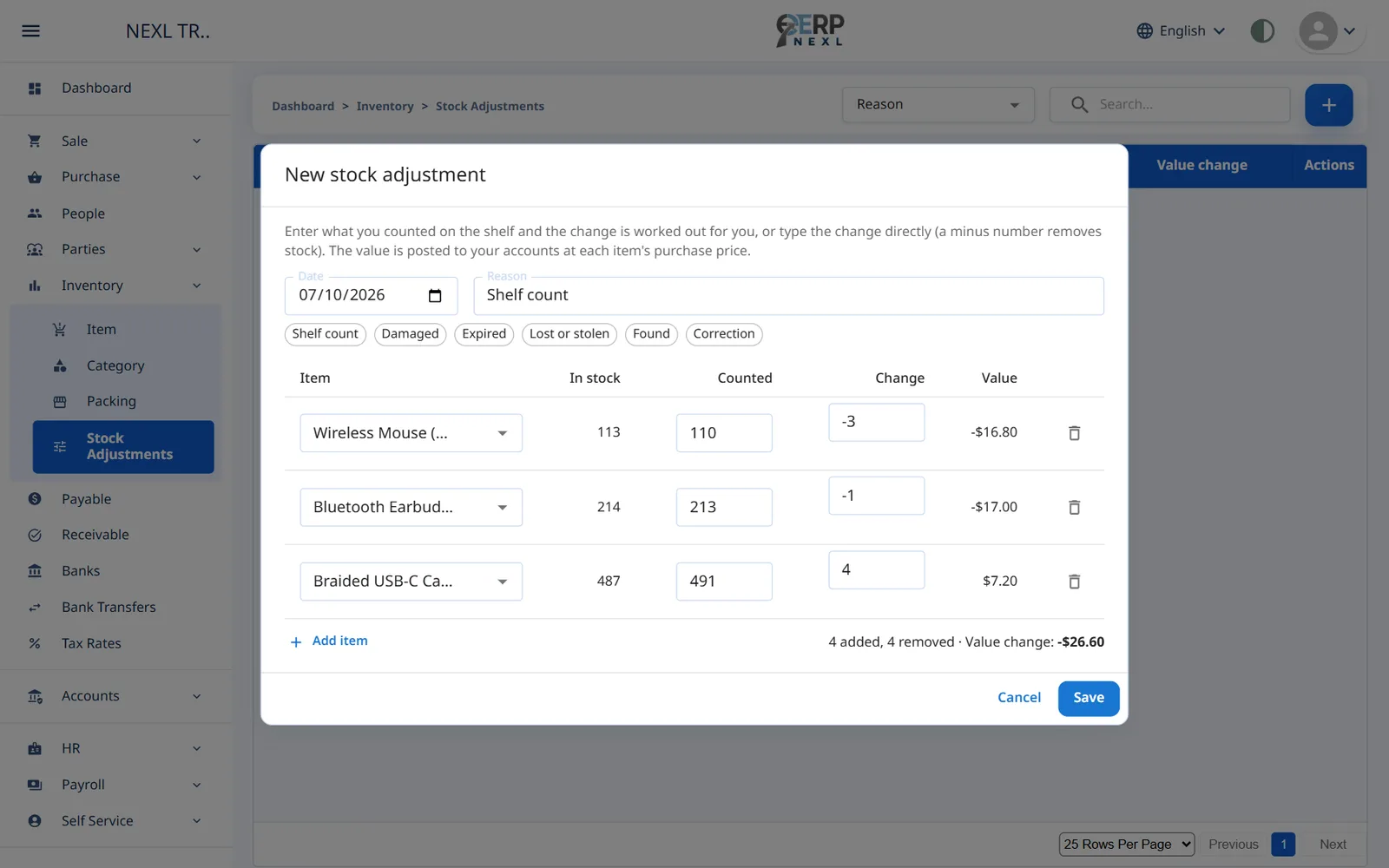Click the Receivable check icon
This screenshot has height=868, width=1389.
(35, 536)
